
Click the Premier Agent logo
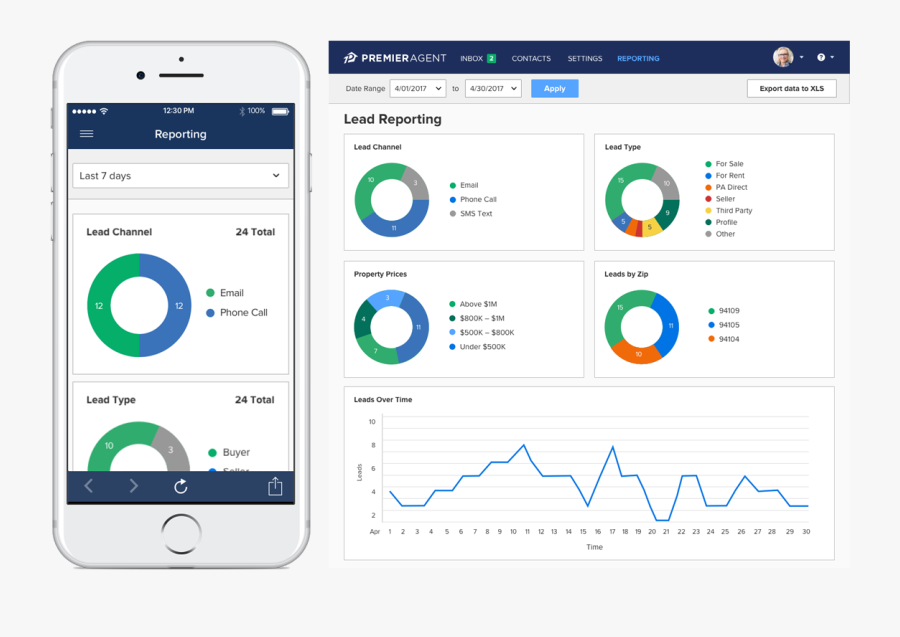(393, 58)
